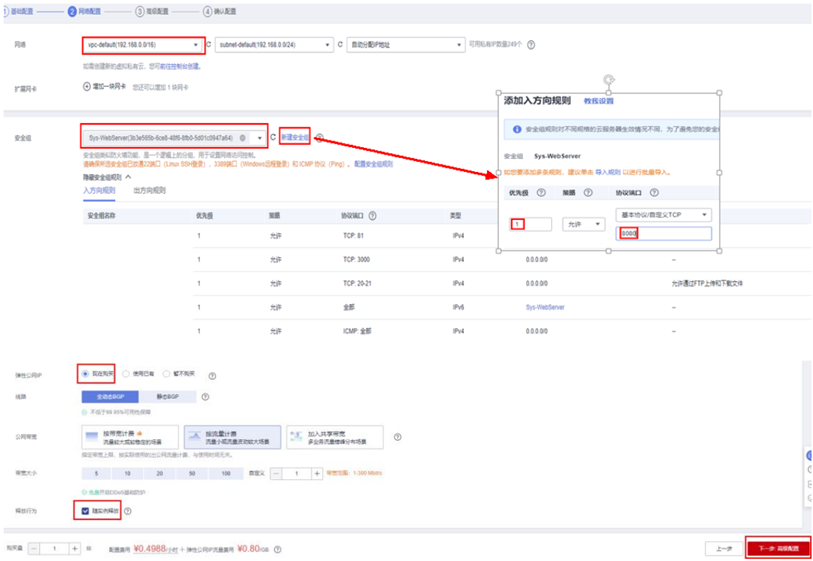The width and height of the screenshot is (813, 561).
Task: Open 基本协议/自定义TCP protocol dropdown
Action: pyautogui.click(x=664, y=215)
